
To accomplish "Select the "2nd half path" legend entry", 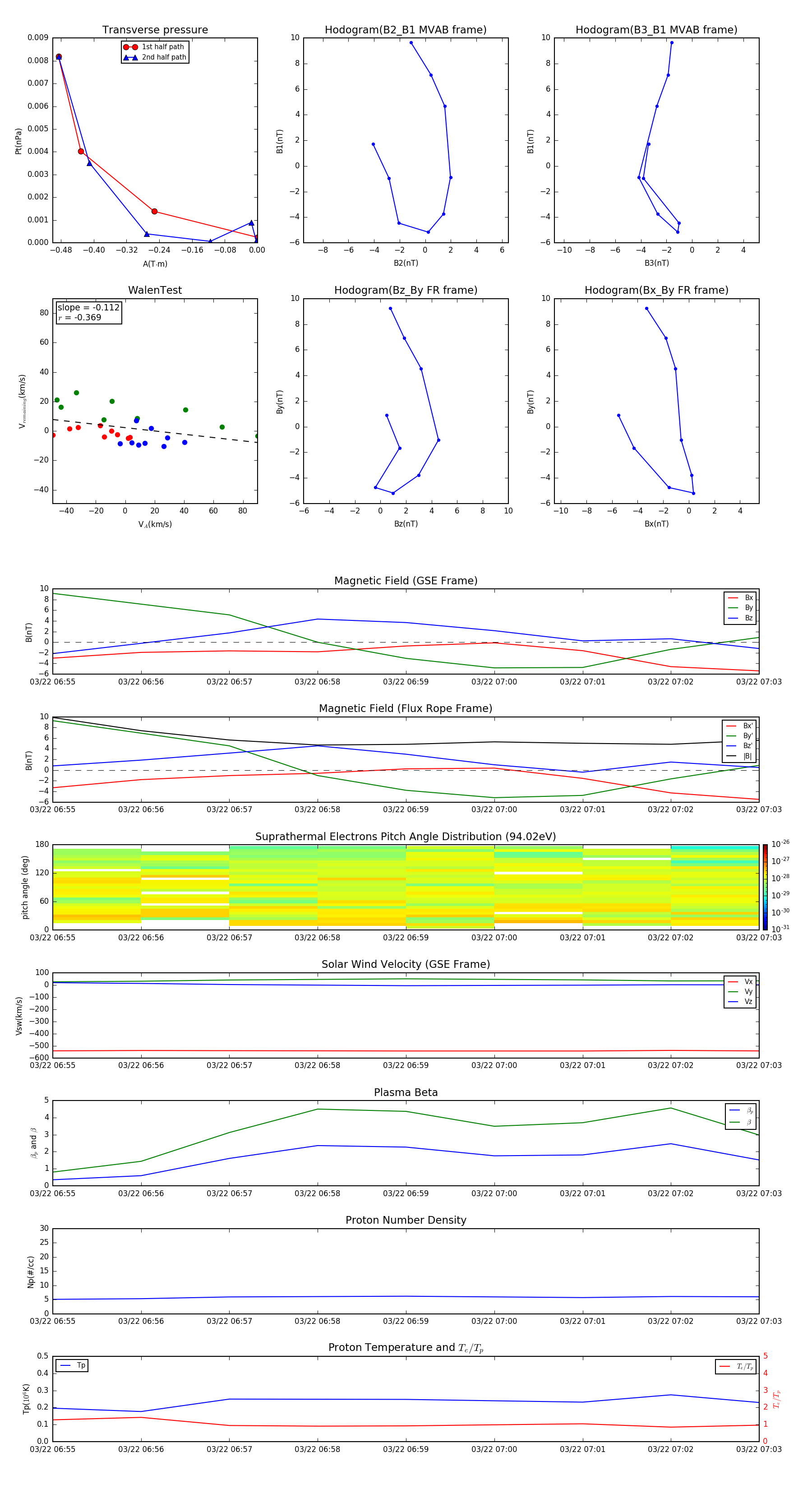I will (x=155, y=57).
